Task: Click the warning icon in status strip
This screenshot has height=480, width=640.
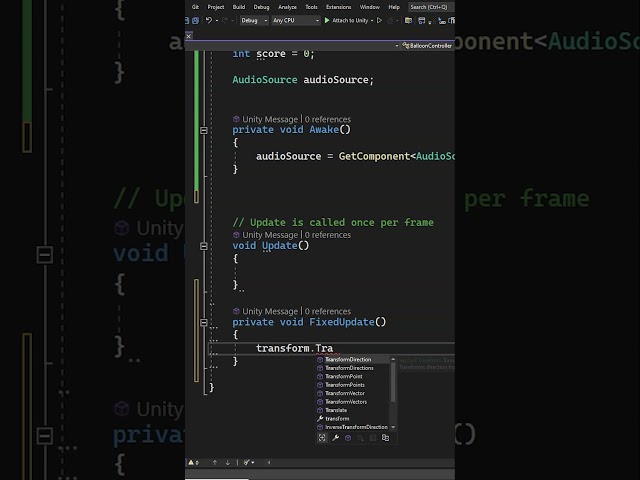Action: point(191,462)
